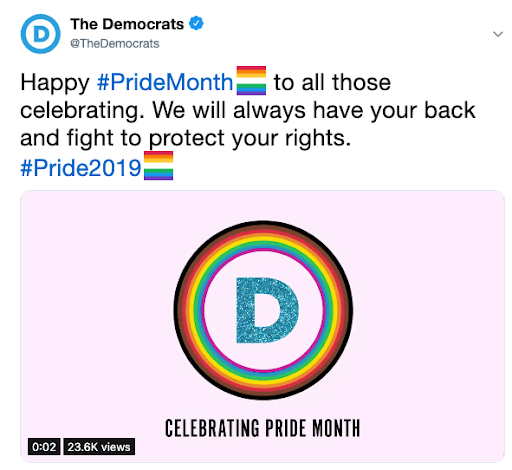512x470 pixels.
Task: Click the 0:02 video duration badge
Action: 44,447
